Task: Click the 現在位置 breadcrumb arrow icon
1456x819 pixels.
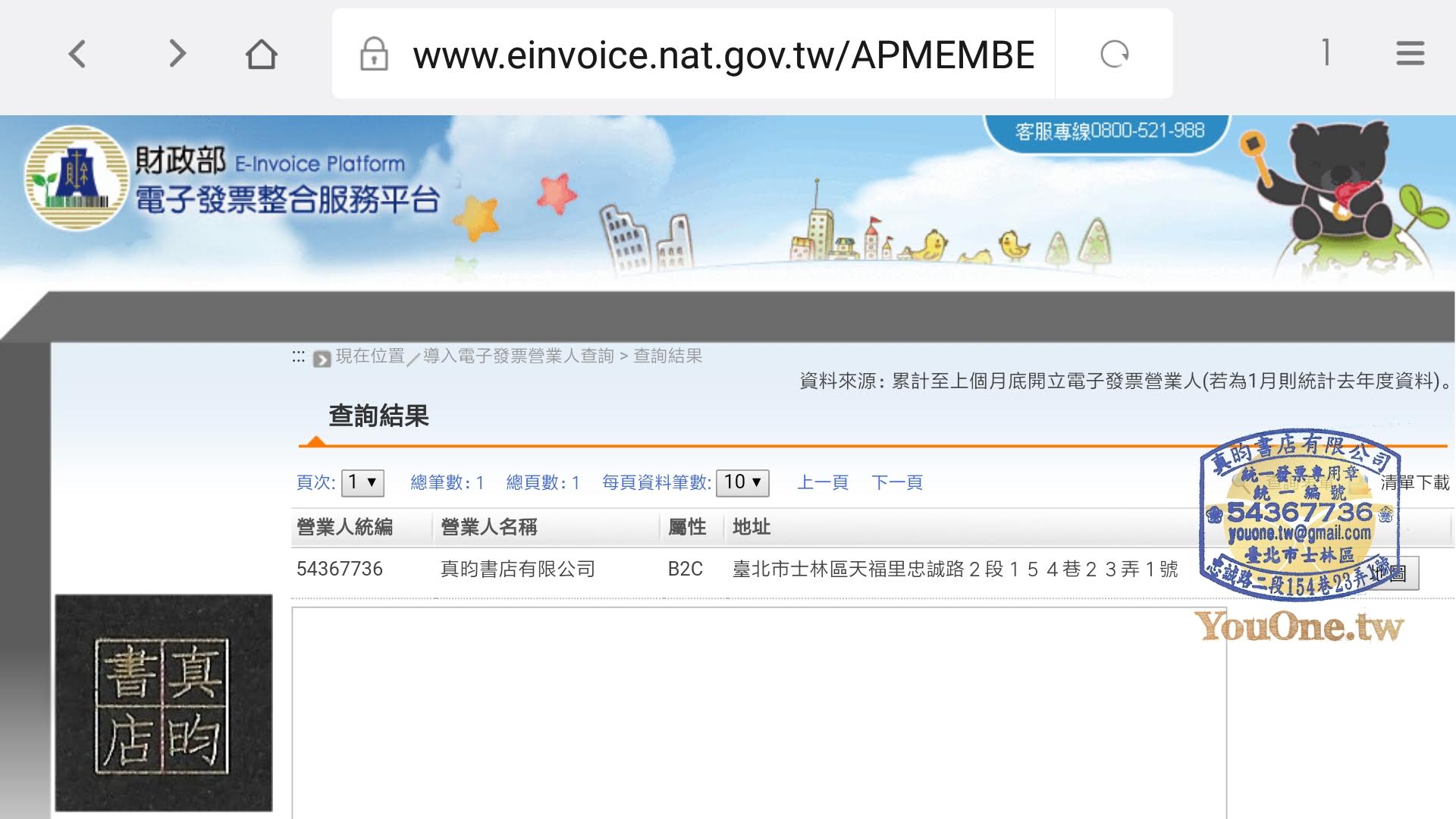Action: (x=322, y=358)
